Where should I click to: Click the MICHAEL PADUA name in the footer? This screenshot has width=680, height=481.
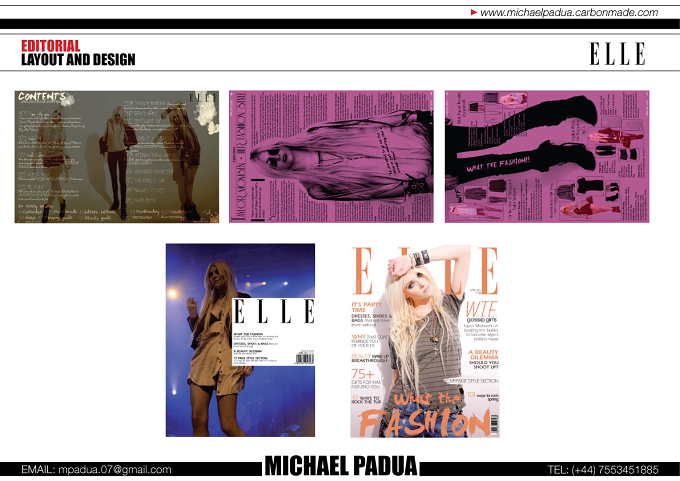pyautogui.click(x=341, y=466)
